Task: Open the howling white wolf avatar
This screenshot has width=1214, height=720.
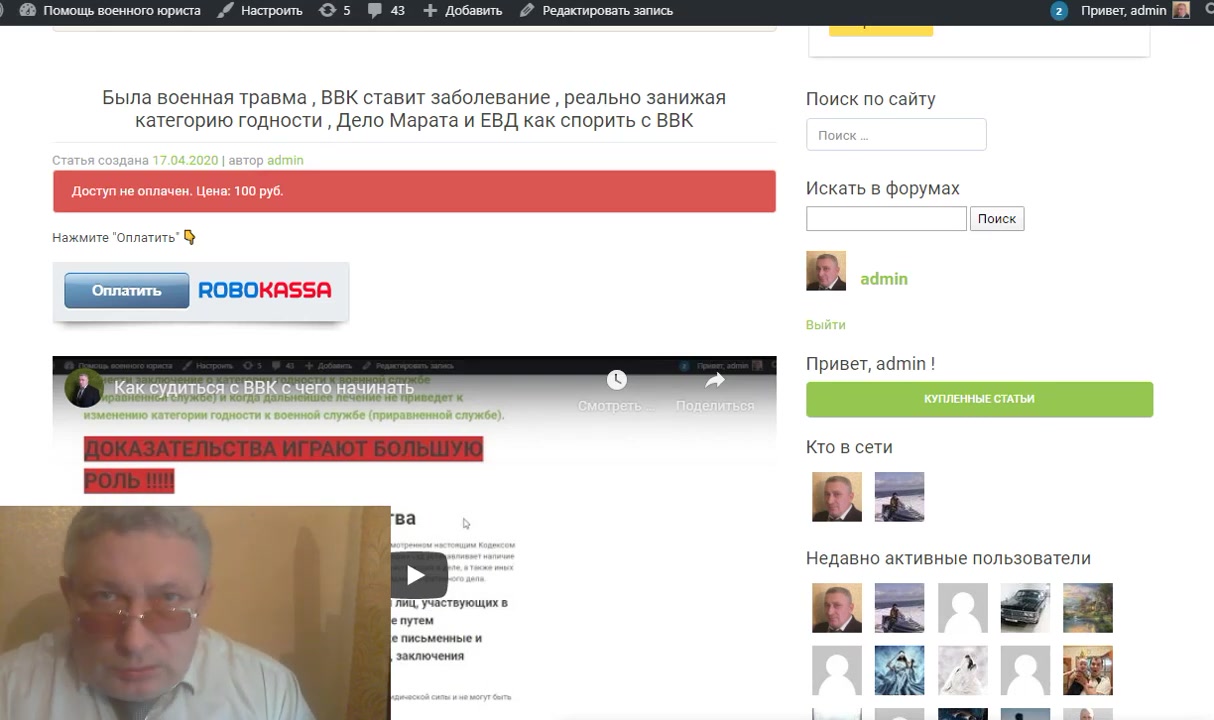Action: tap(963, 670)
